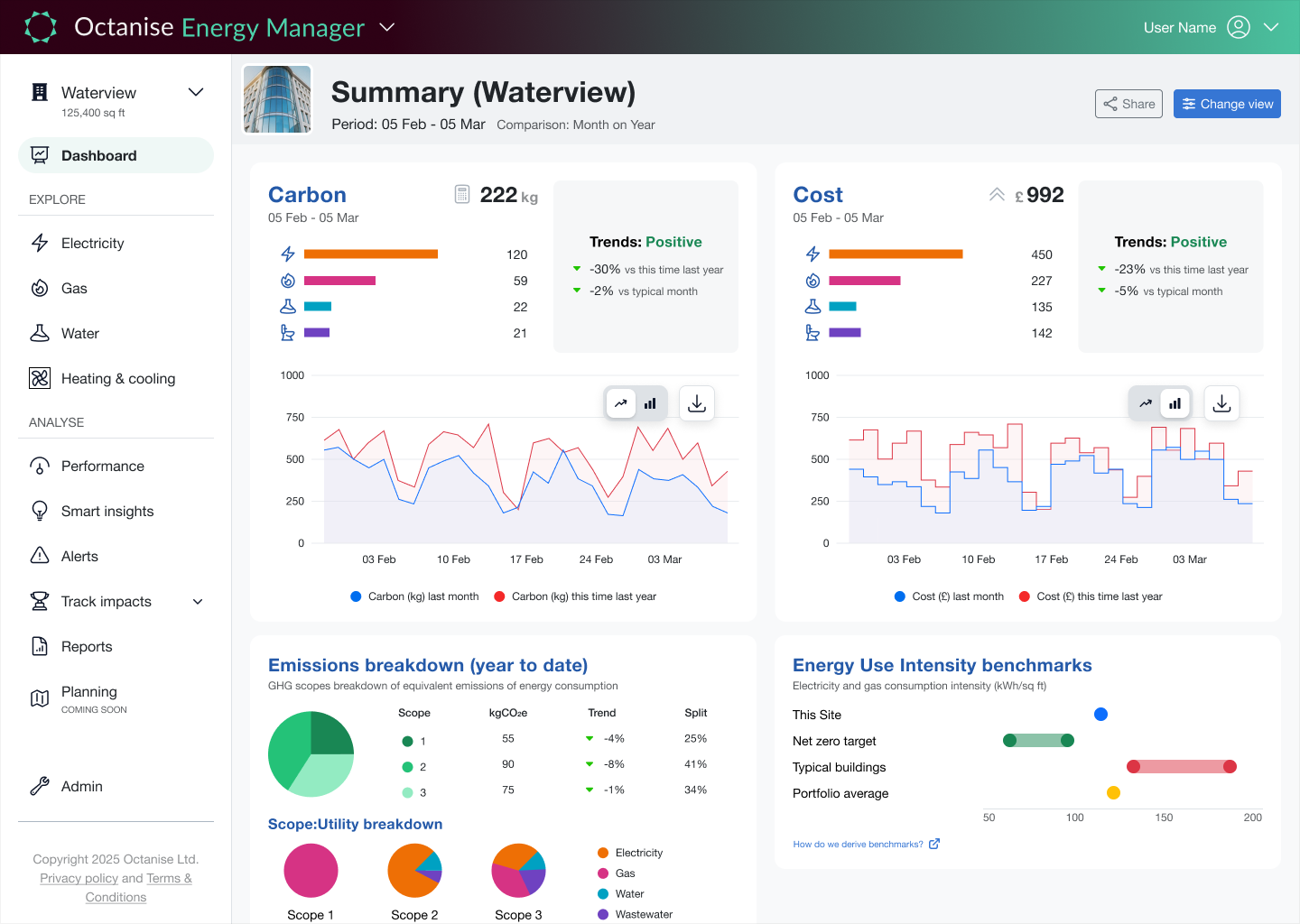This screenshot has width=1300, height=924.
Task: Click the Portfolio average yellow dot
Action: coord(1113,792)
